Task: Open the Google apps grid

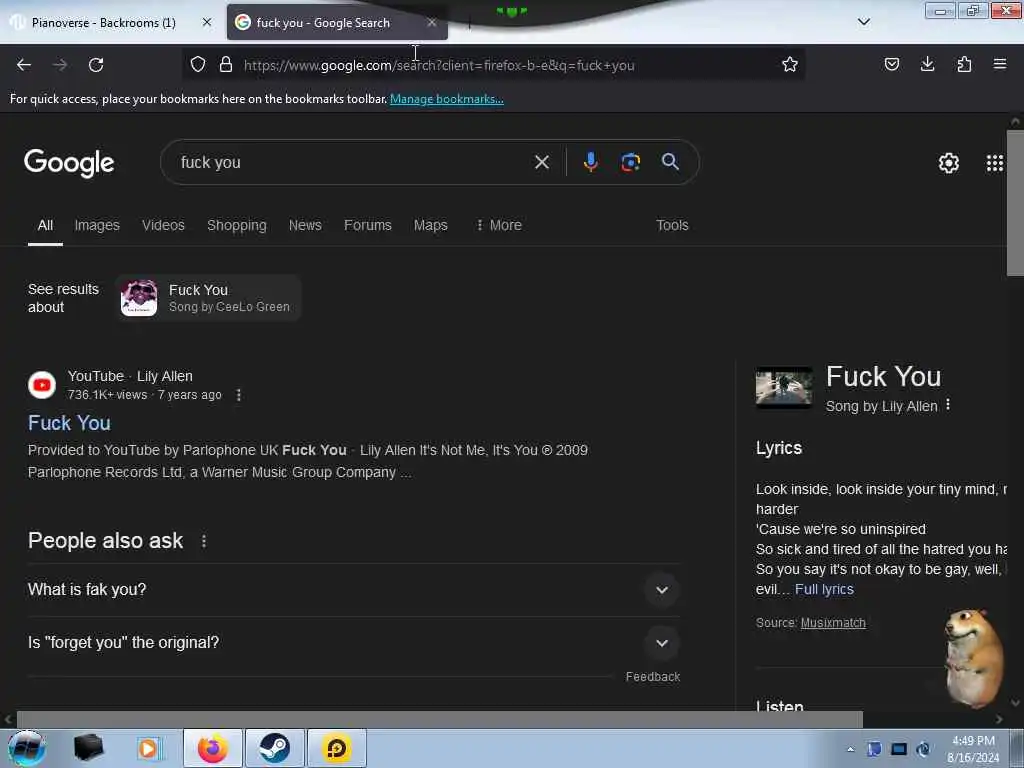Action: pyautogui.click(x=994, y=163)
